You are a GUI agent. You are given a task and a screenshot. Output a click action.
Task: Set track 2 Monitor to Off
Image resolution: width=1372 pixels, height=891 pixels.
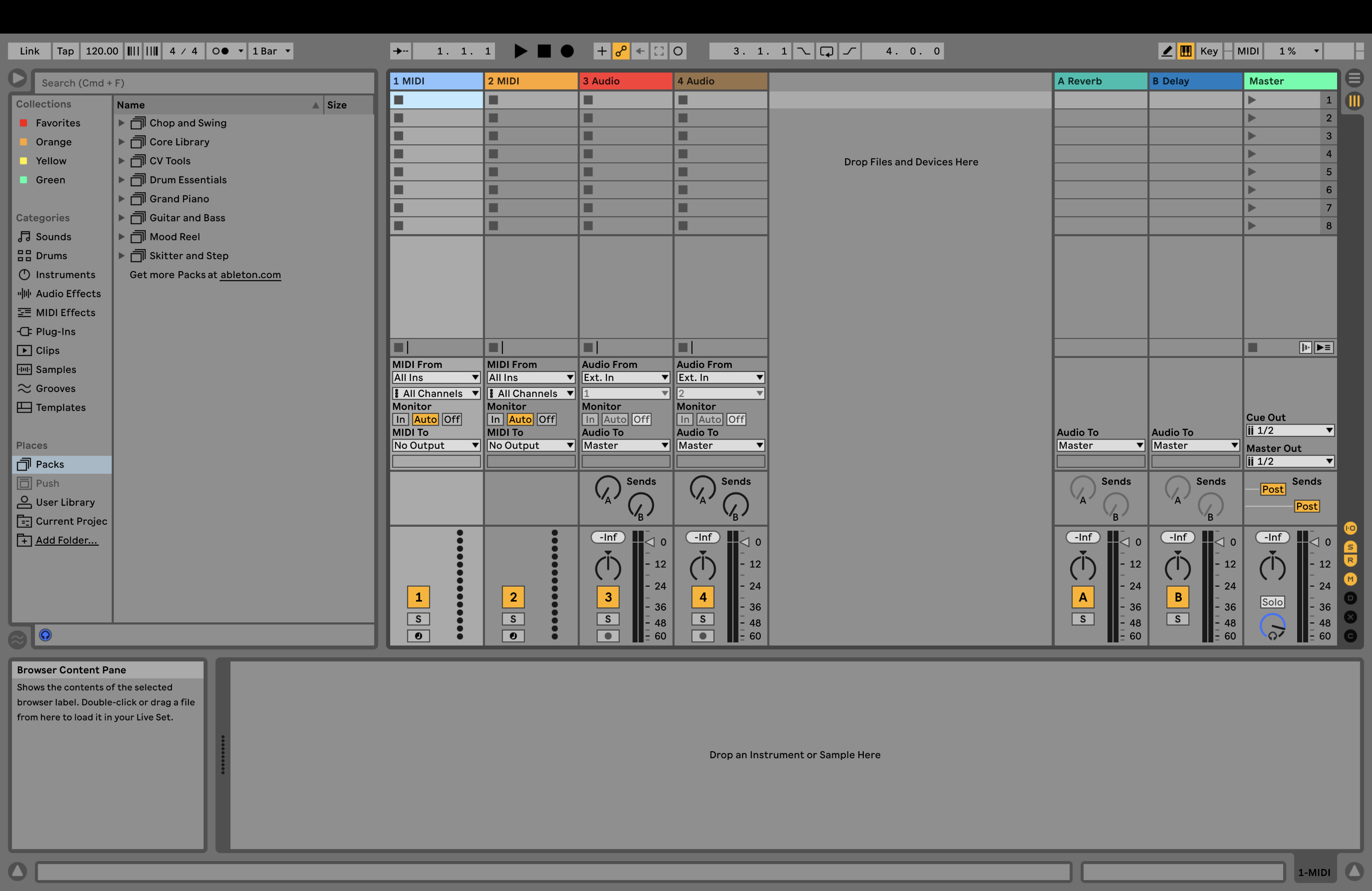pyautogui.click(x=547, y=420)
